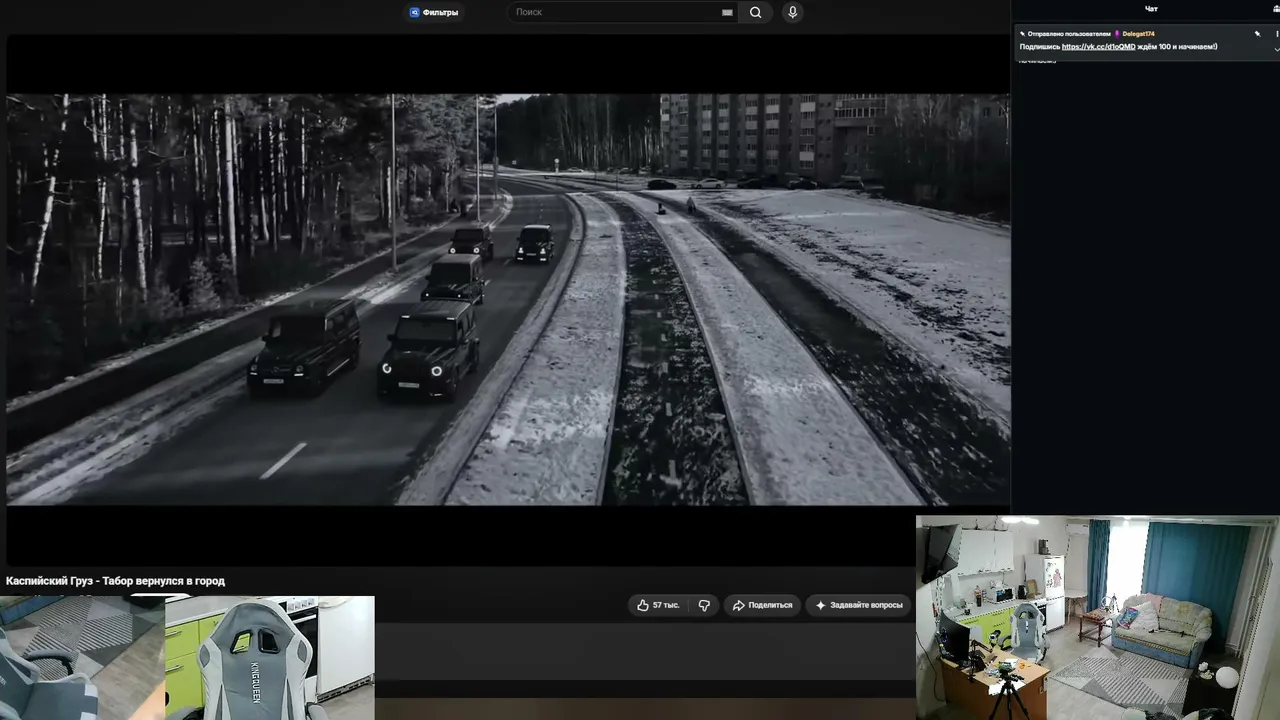Viewport: 1280px width, 720px height.
Task: Share the video via Поделиться
Action: coord(762,605)
